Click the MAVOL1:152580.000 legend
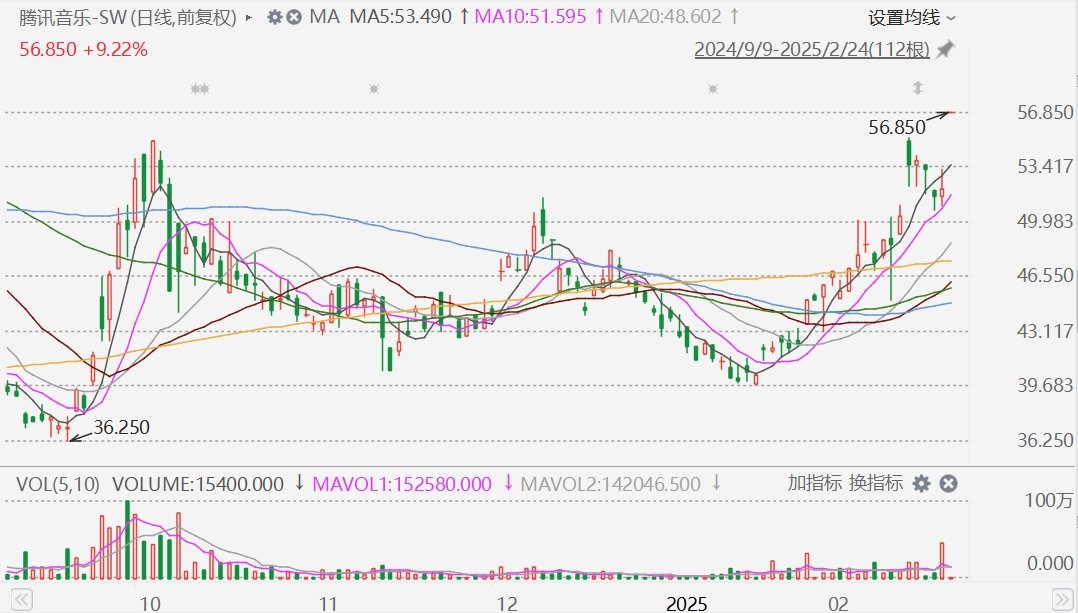Image resolution: width=1078 pixels, height=613 pixels. click(x=403, y=484)
